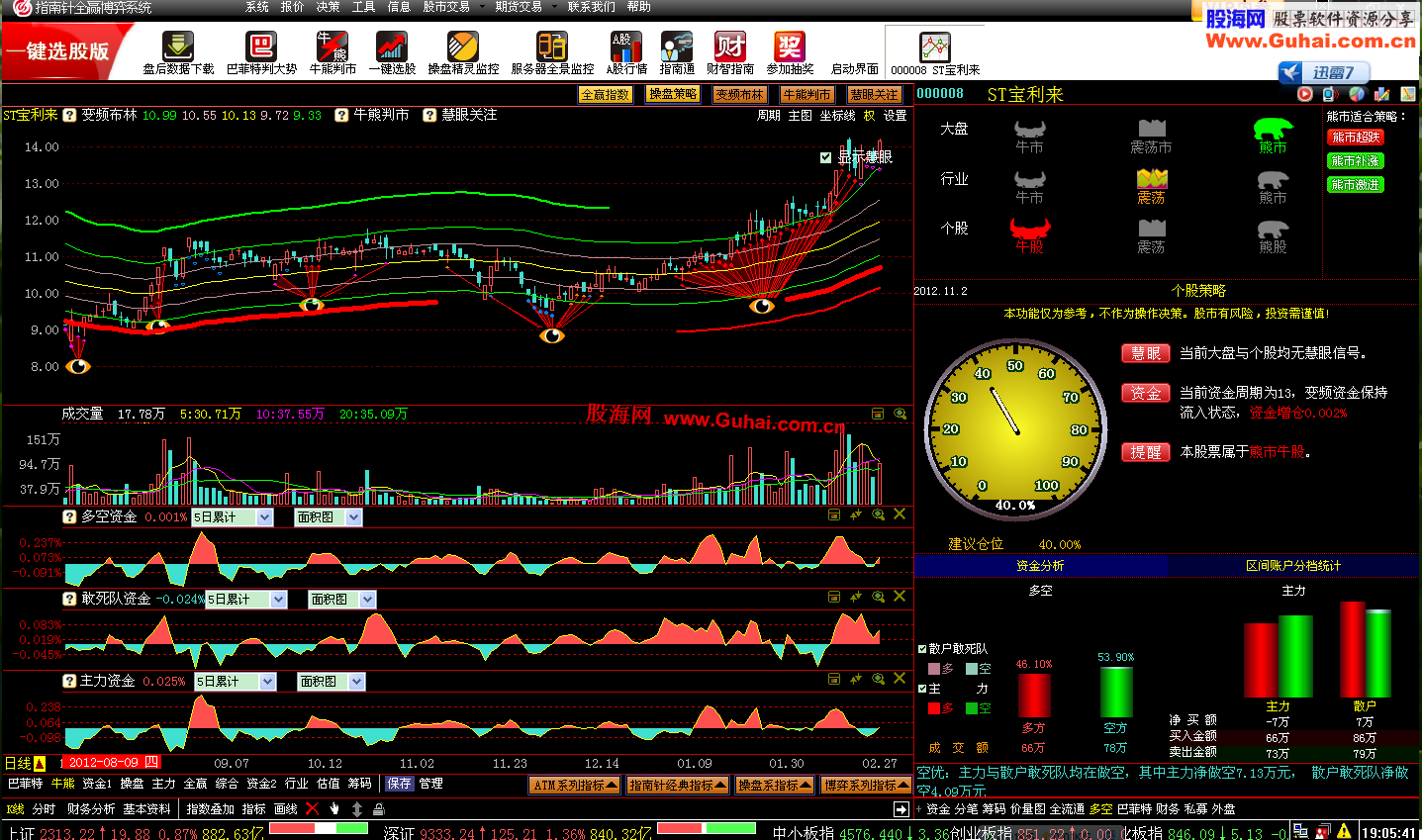Open 盘后数据下载 download icon

click(178, 47)
